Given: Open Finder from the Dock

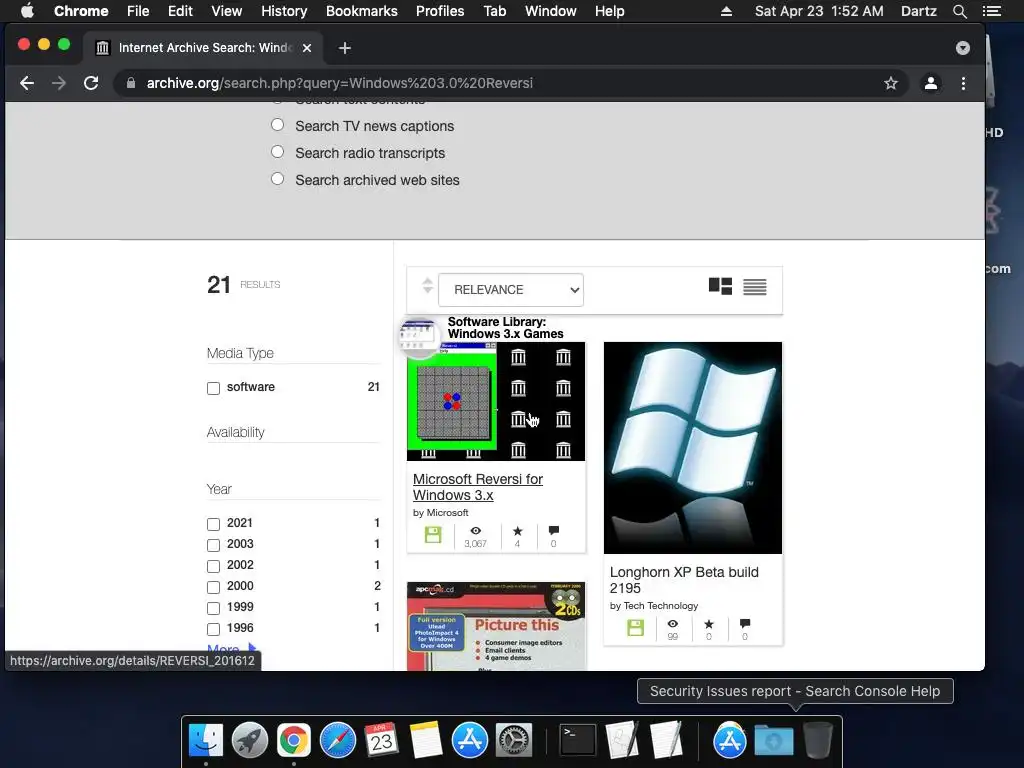Looking at the screenshot, I should pyautogui.click(x=206, y=740).
